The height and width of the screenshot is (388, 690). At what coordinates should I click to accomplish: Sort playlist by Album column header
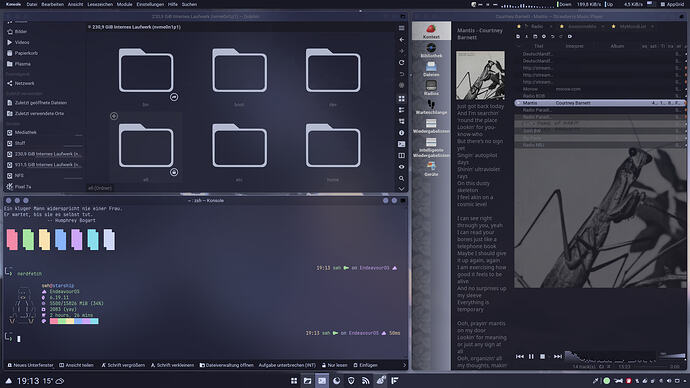[x=617, y=46]
